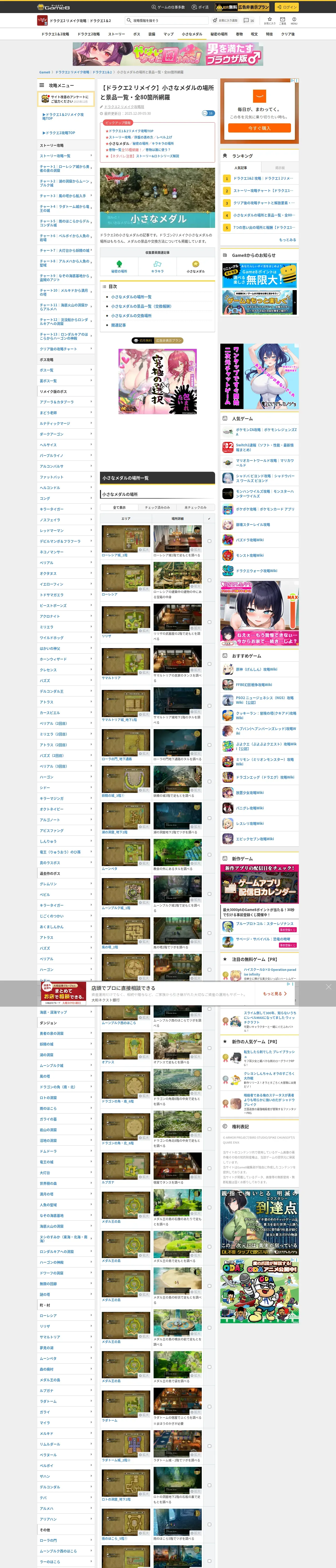Click the search magnifier icon in search box
This screenshot has width=336, height=1568.
tap(129, 21)
